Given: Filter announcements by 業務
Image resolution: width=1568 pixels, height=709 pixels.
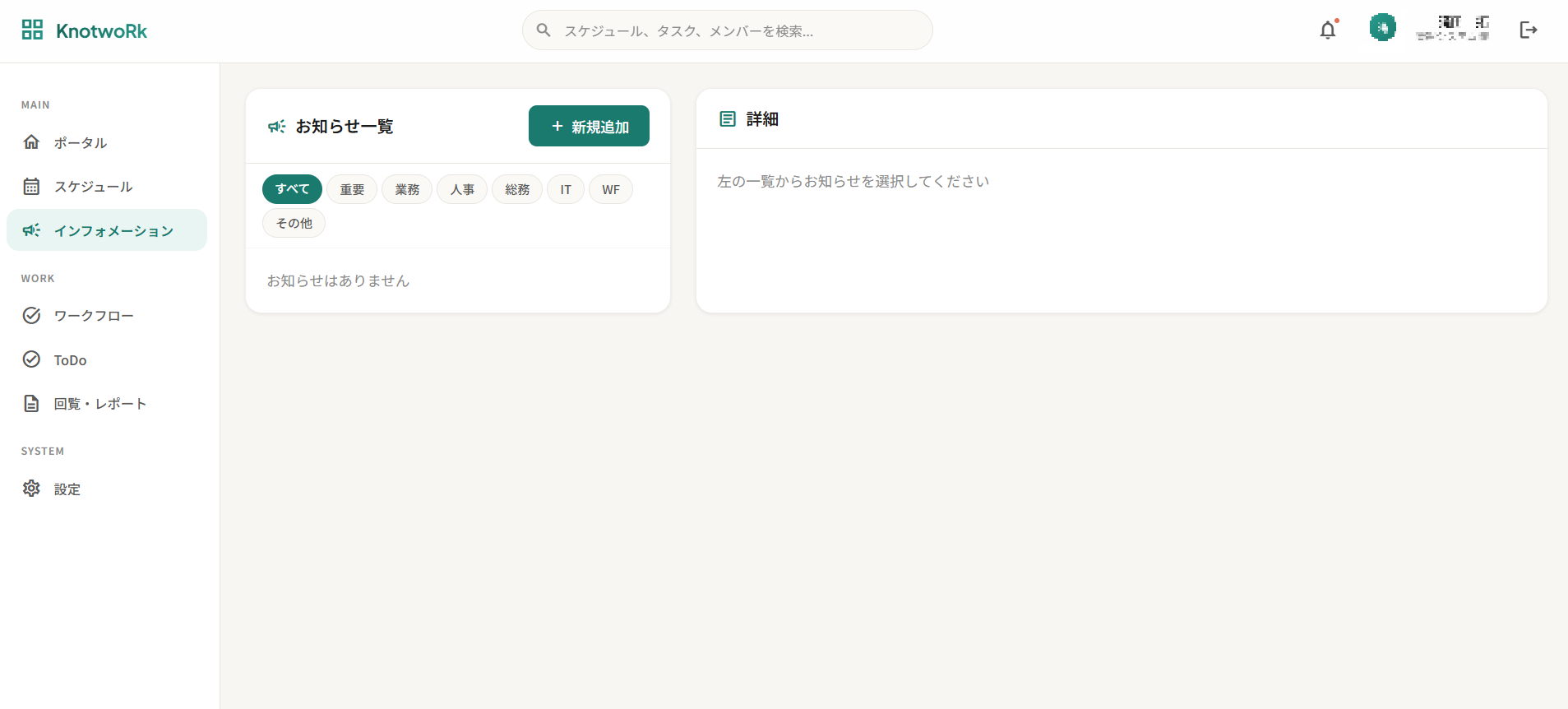Looking at the screenshot, I should click(407, 189).
